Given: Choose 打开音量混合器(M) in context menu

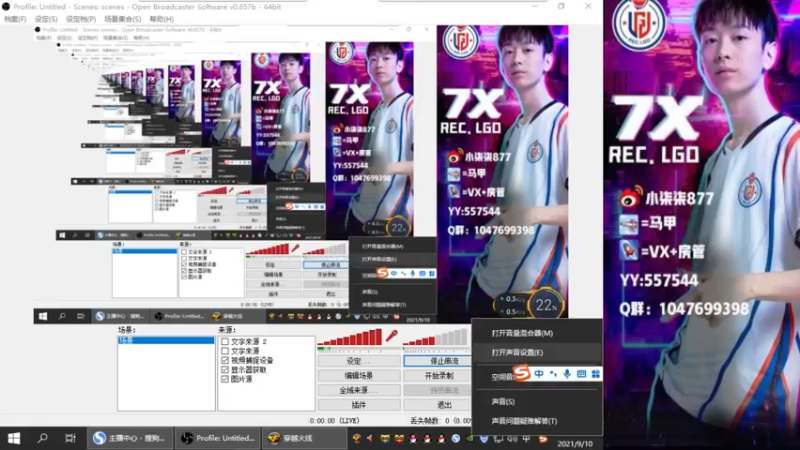Looking at the screenshot, I should coord(537,333).
